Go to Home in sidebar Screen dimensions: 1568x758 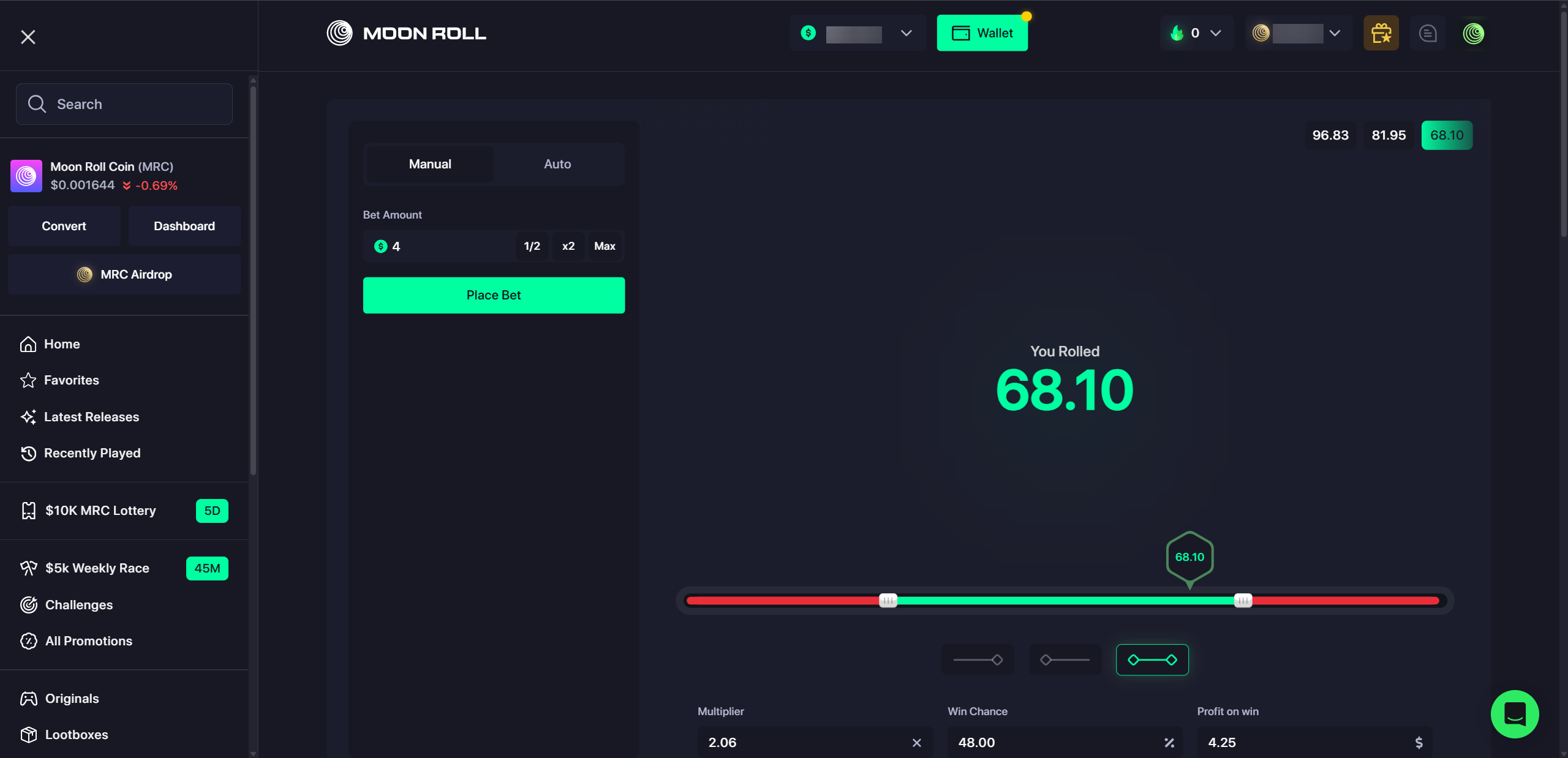tap(62, 344)
